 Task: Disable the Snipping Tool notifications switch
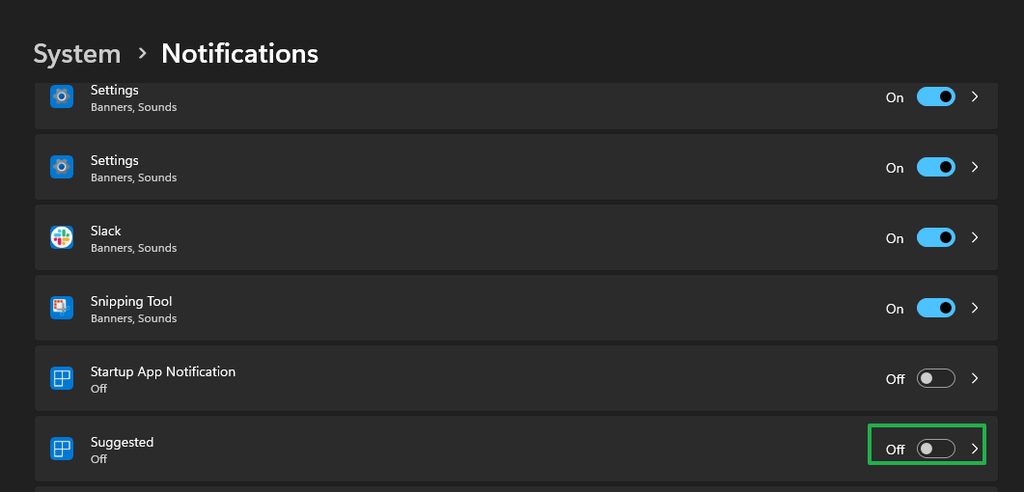[936, 308]
